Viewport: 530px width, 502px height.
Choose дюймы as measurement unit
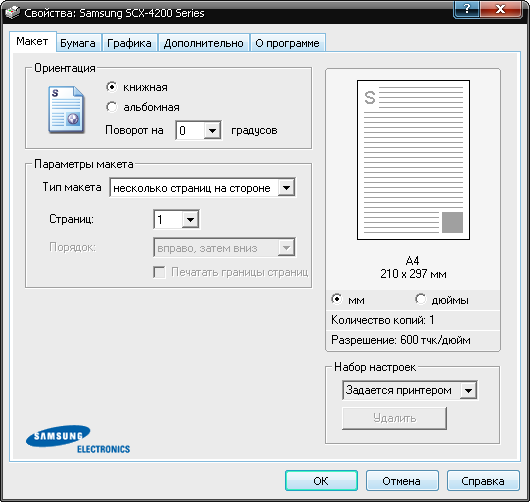[420, 299]
